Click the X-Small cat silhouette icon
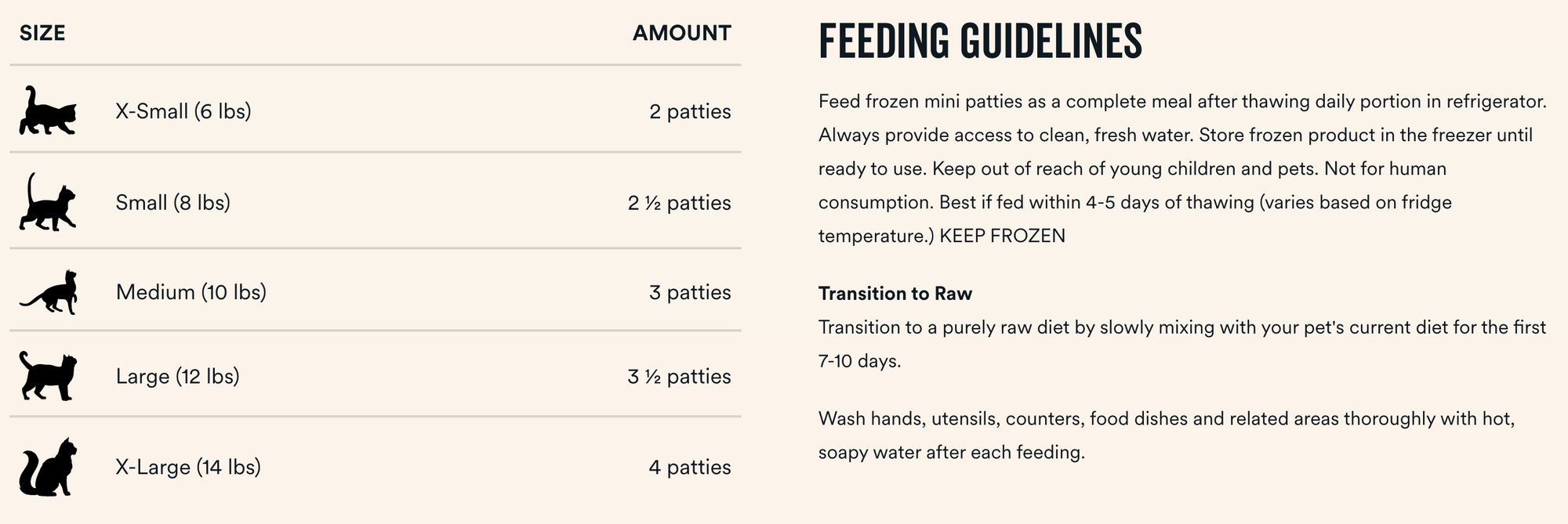 48,111
